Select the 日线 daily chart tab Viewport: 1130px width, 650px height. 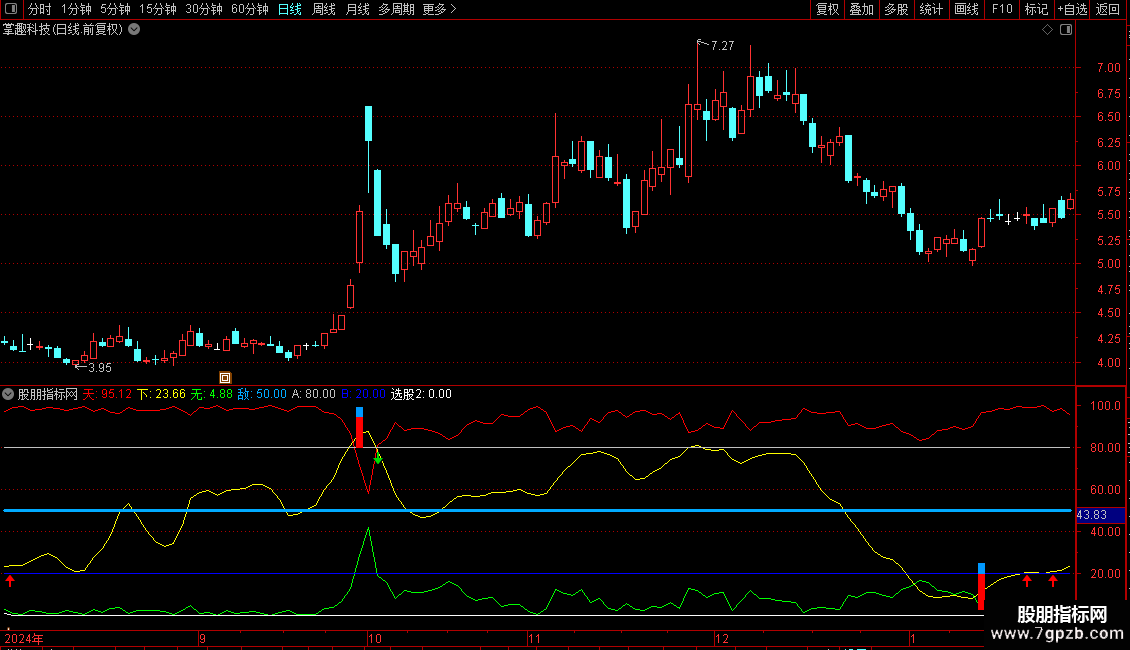point(290,9)
